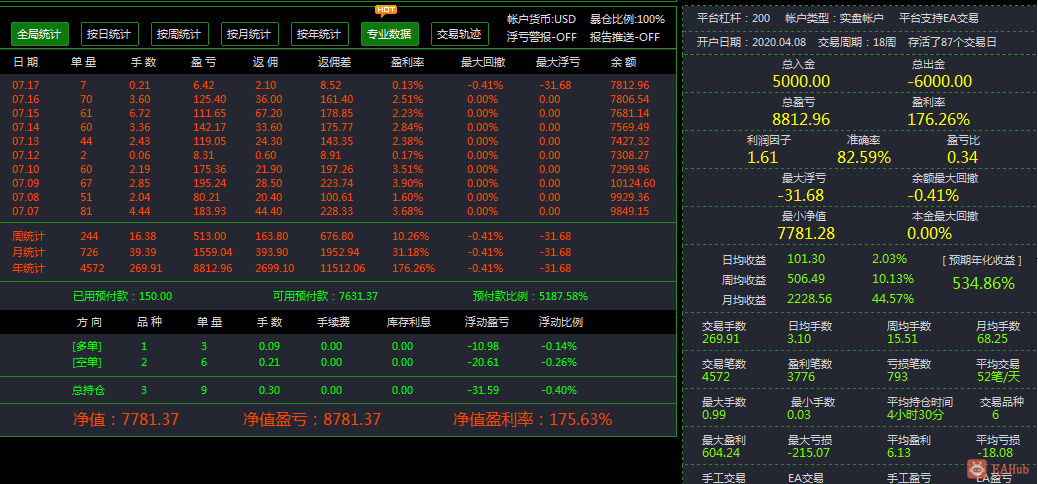
Task: Switch to 按日统计 tab
Action: click(x=110, y=34)
